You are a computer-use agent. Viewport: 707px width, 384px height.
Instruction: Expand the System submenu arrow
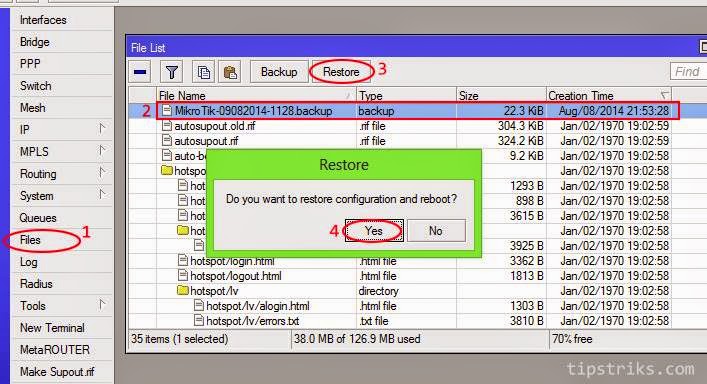tap(102, 195)
